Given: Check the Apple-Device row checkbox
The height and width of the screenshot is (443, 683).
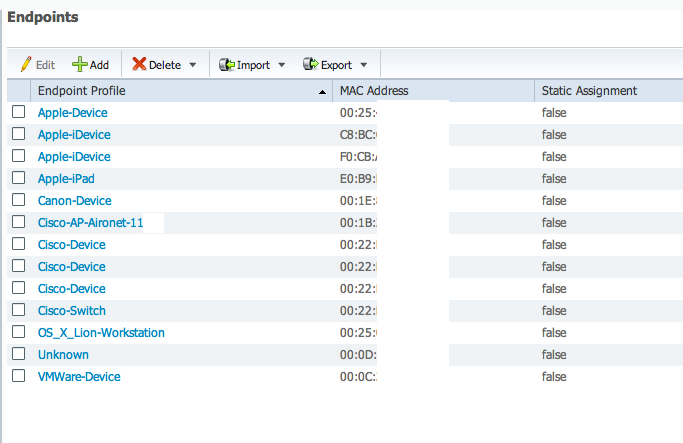Looking at the screenshot, I should pyautogui.click(x=19, y=113).
